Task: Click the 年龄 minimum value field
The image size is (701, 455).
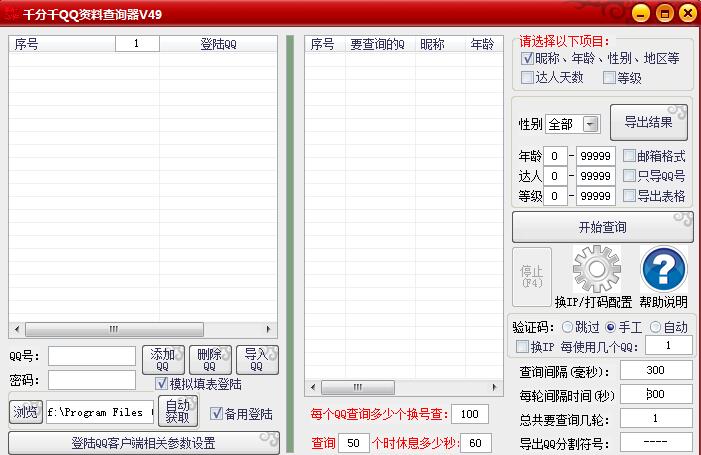Action: [555, 156]
